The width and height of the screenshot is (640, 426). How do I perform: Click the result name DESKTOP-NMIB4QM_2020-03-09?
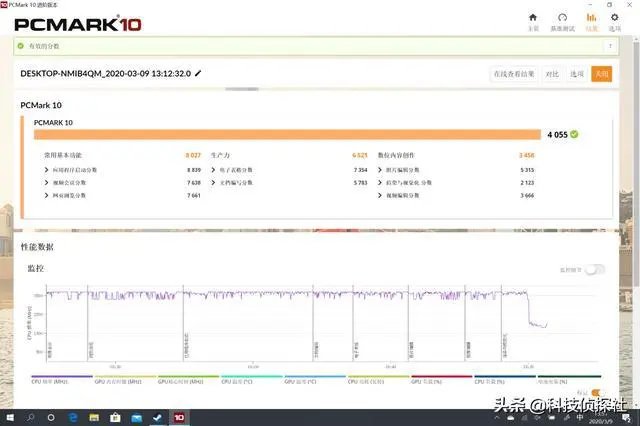[x=106, y=73]
